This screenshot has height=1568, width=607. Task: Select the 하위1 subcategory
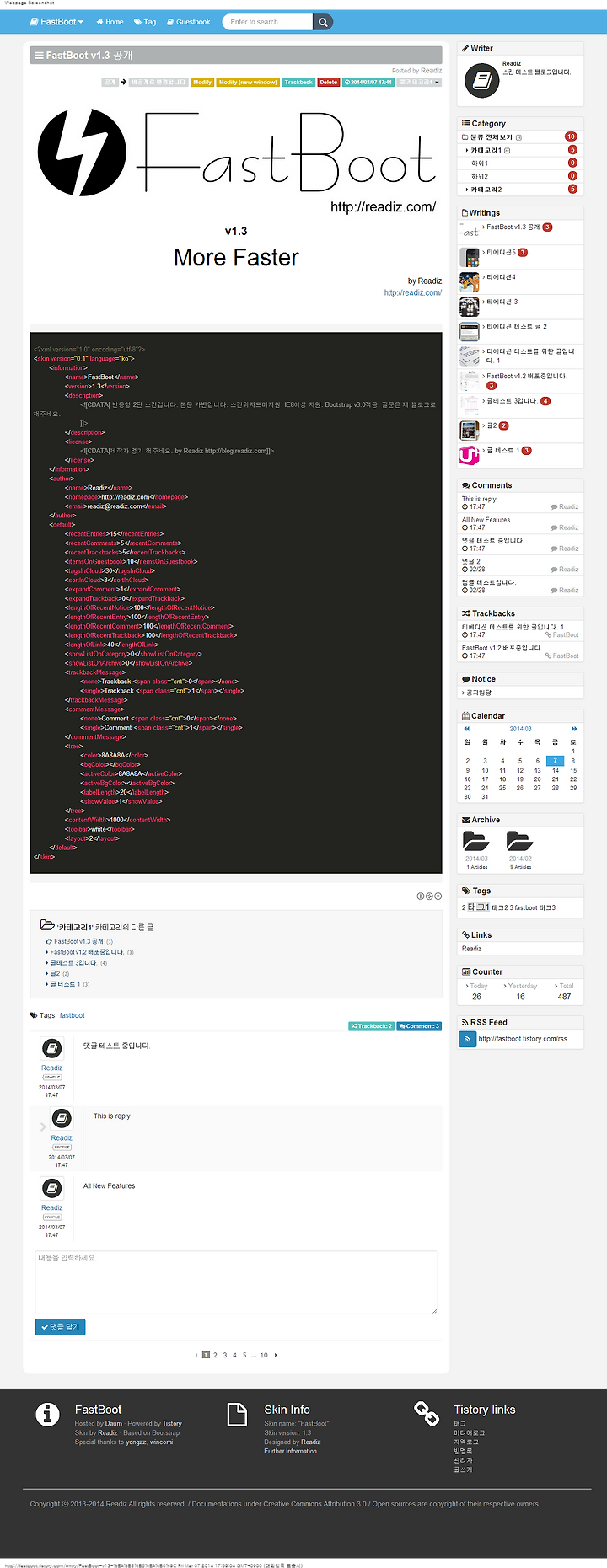[x=480, y=163]
